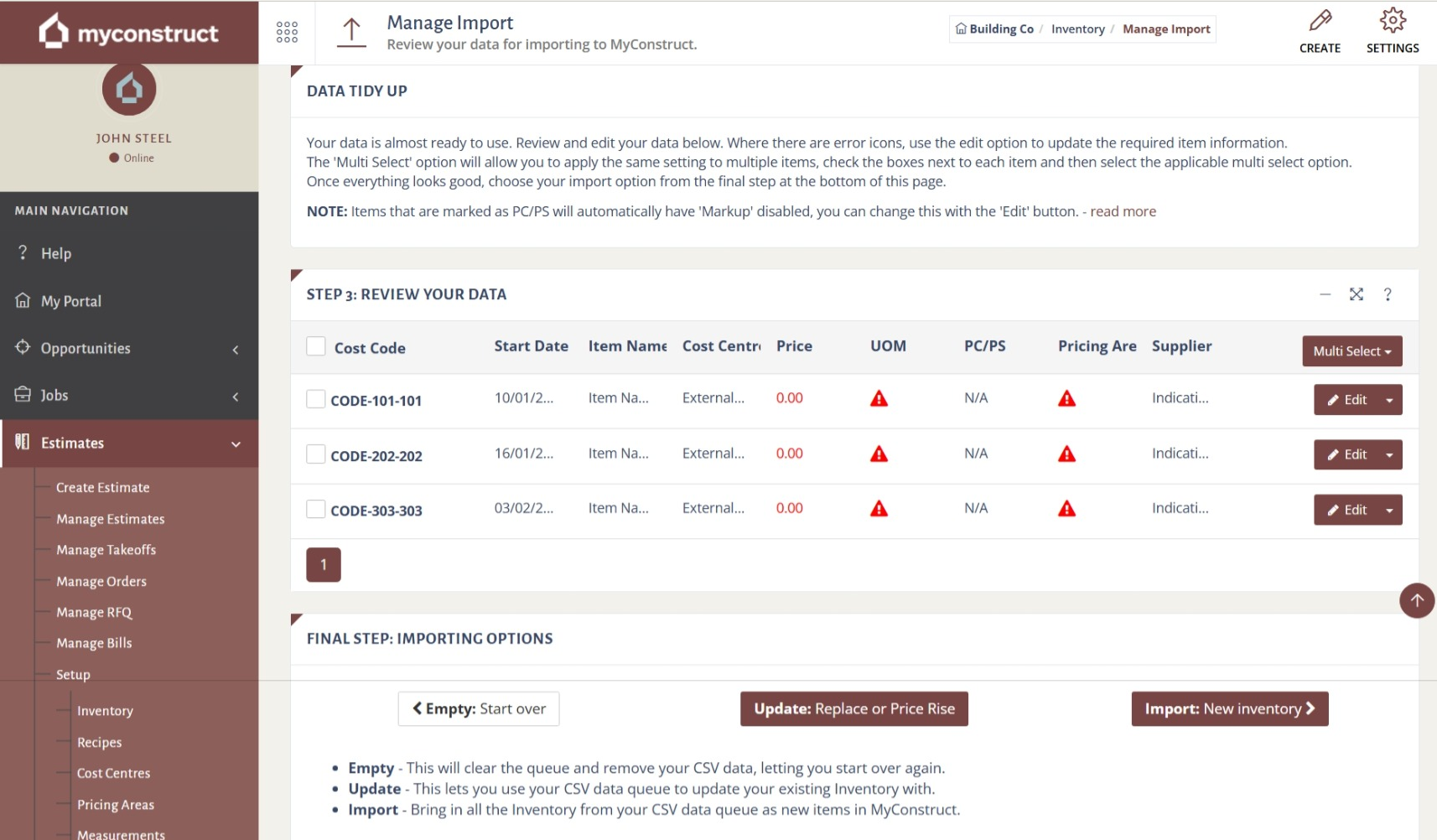This screenshot has height=840, width=1437.
Task: Click Import: New inventory button
Action: [x=1229, y=709]
